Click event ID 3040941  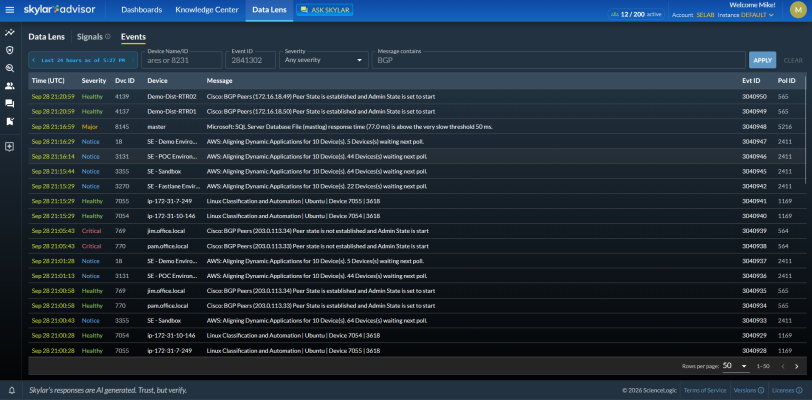click(x=754, y=201)
